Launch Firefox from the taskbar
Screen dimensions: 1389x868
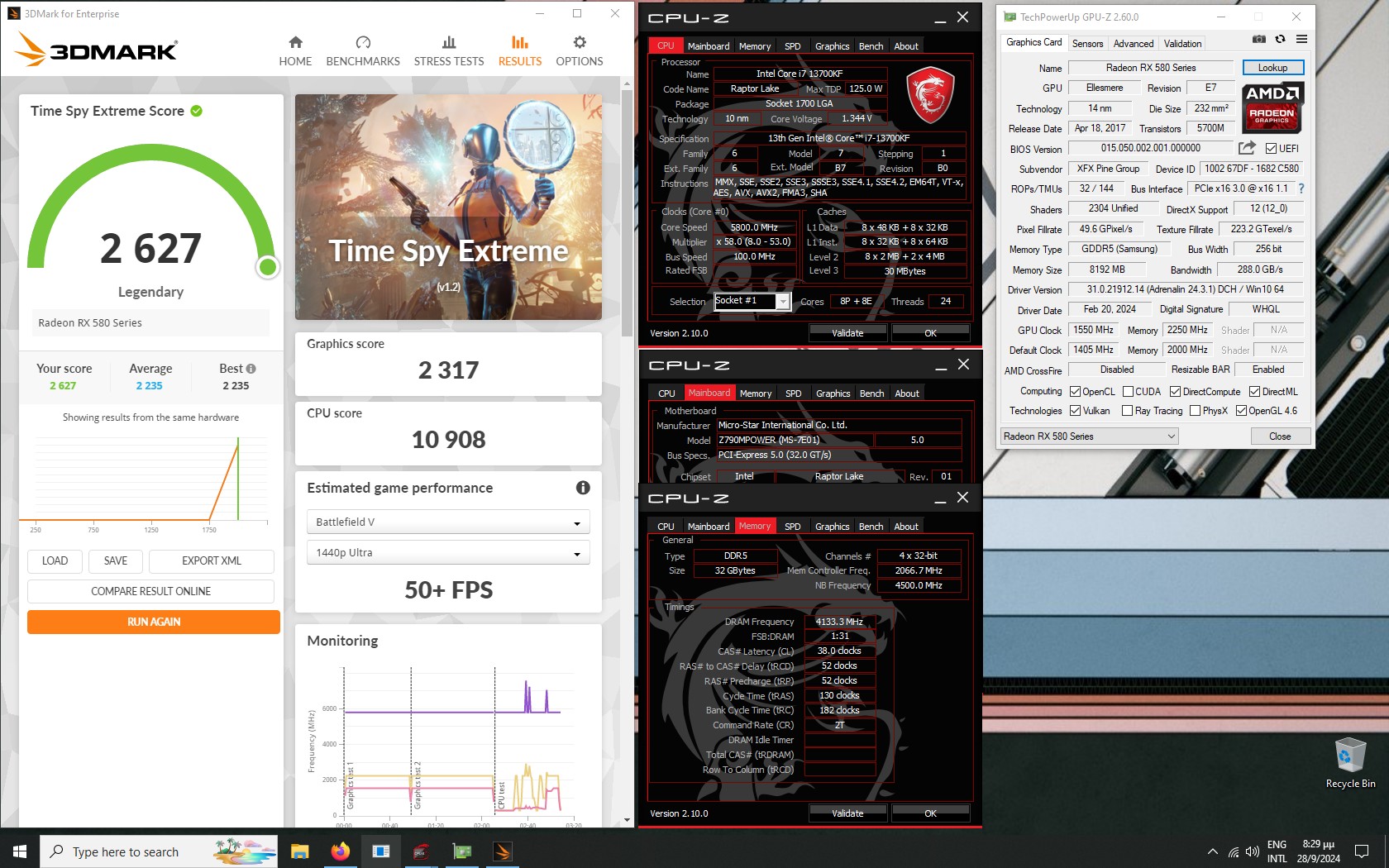point(340,851)
